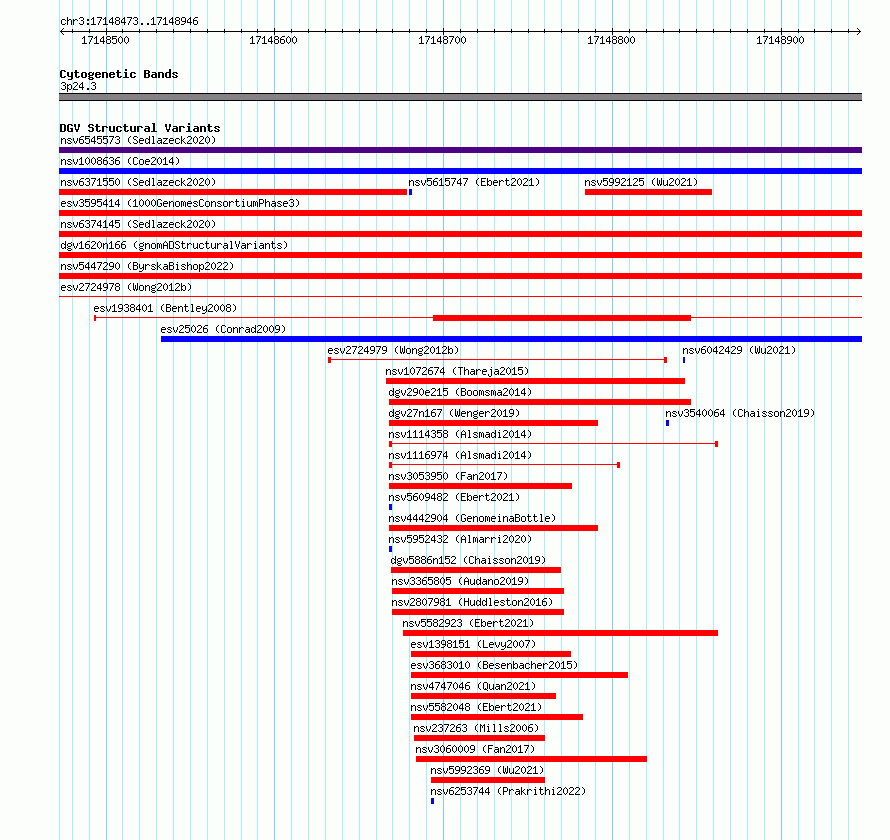Open nsv1114358 (Alsmadi2014) variant
The height and width of the screenshot is (840, 890).
[x=460, y=434]
